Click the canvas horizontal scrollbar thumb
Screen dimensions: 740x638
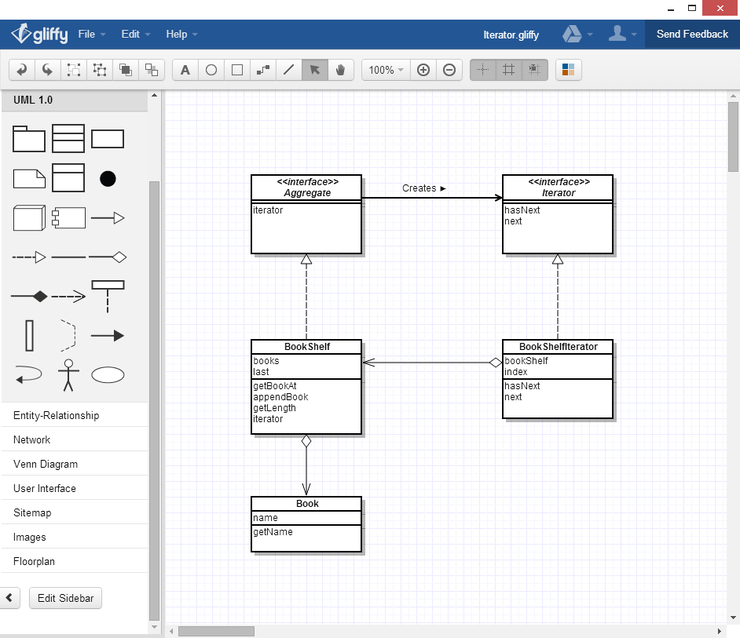coord(216,631)
